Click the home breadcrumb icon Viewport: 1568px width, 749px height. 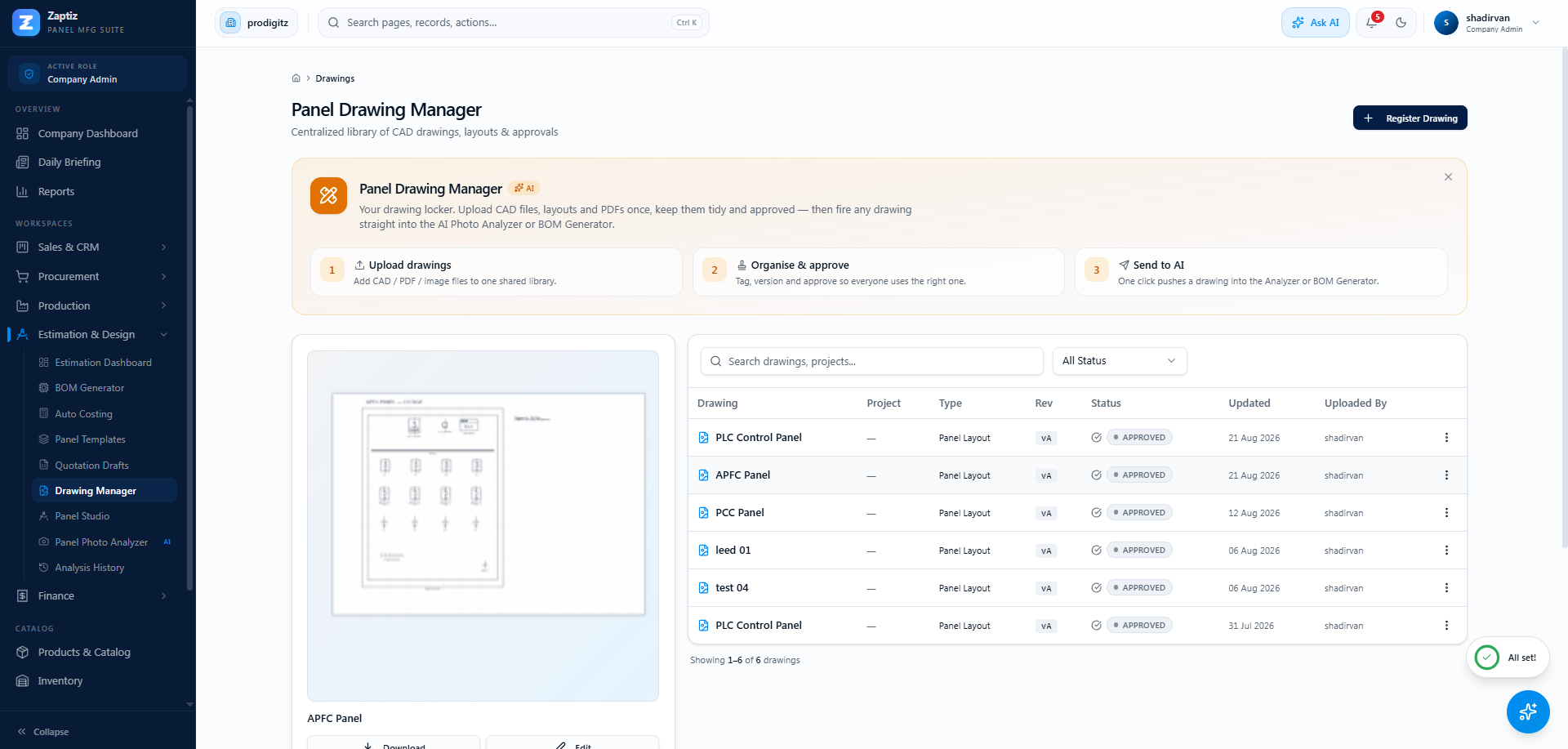click(x=296, y=78)
